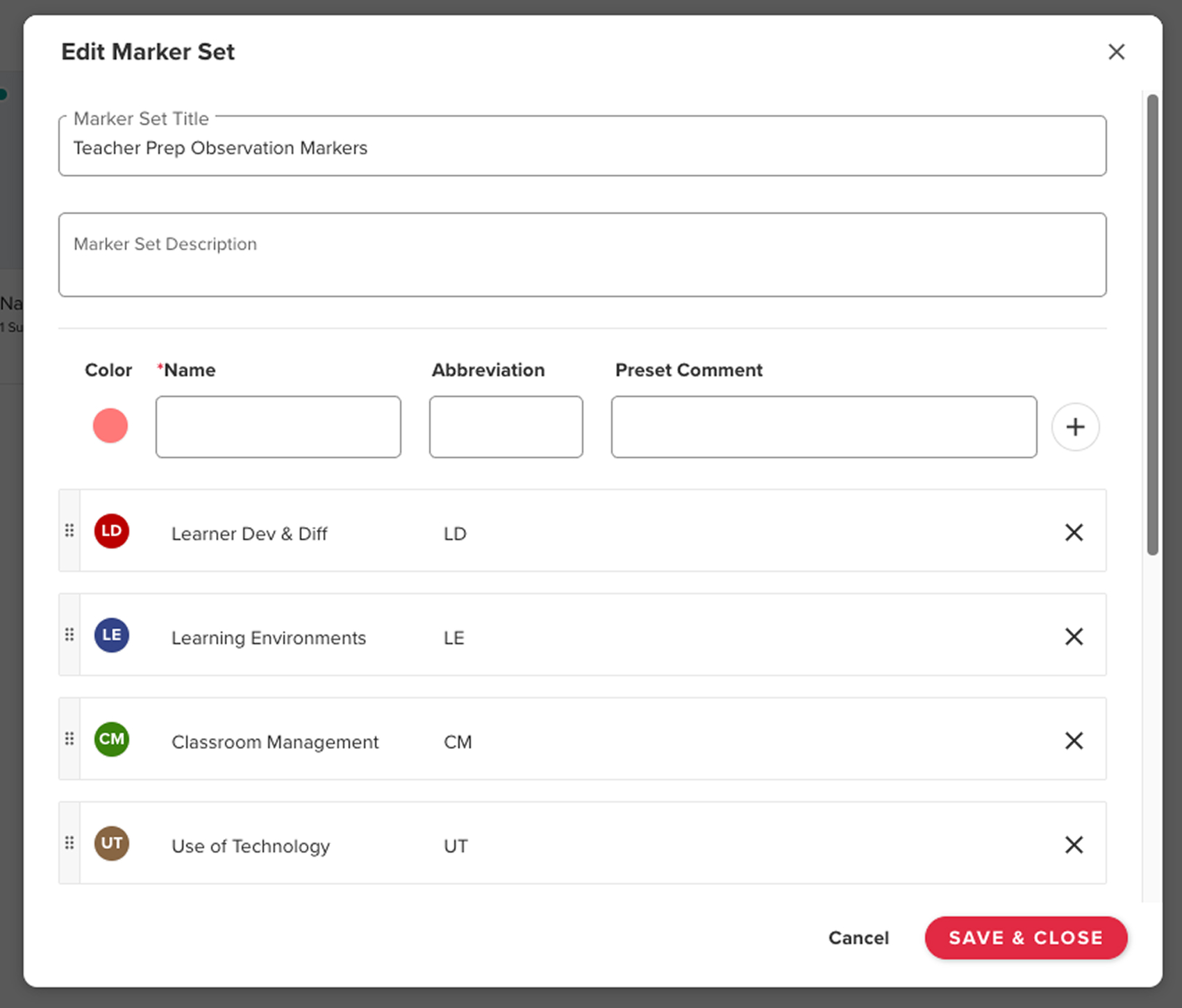Remove the Learning Environments marker
The image size is (1182, 1008).
1074,636
